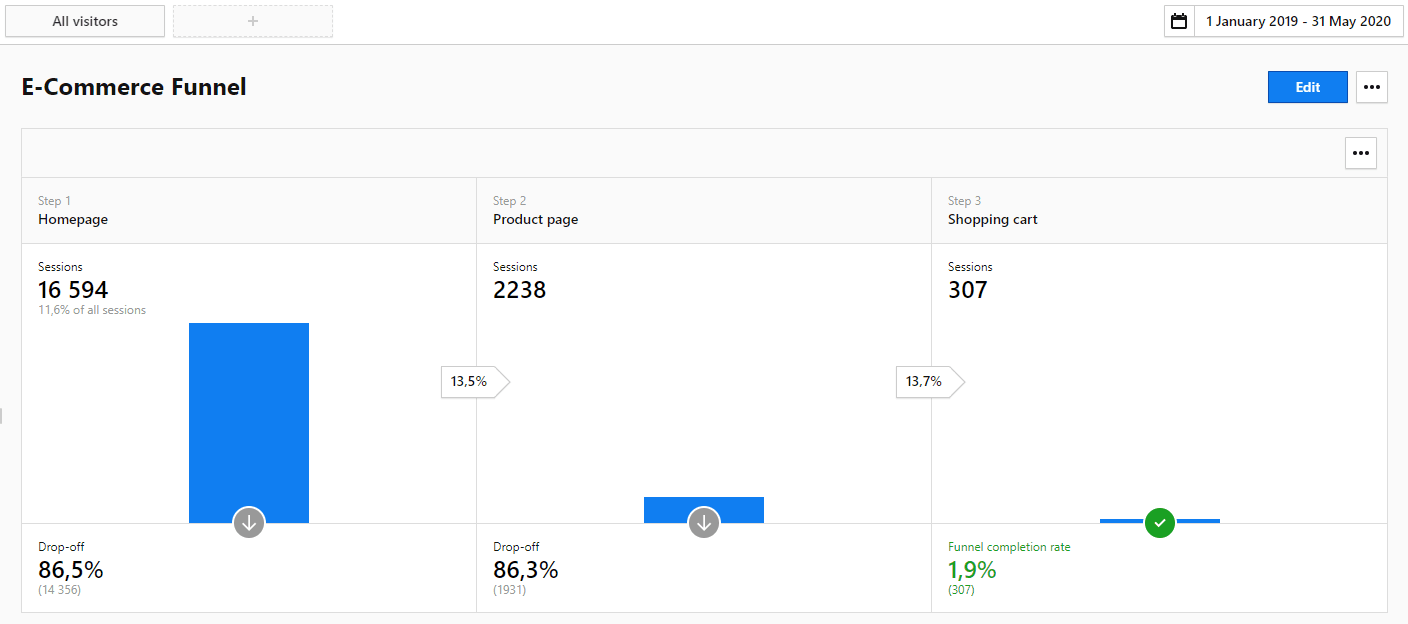Screen dimensions: 1408x624
Task: Click the green funnel completion checkmark icon
Action: (1159, 522)
